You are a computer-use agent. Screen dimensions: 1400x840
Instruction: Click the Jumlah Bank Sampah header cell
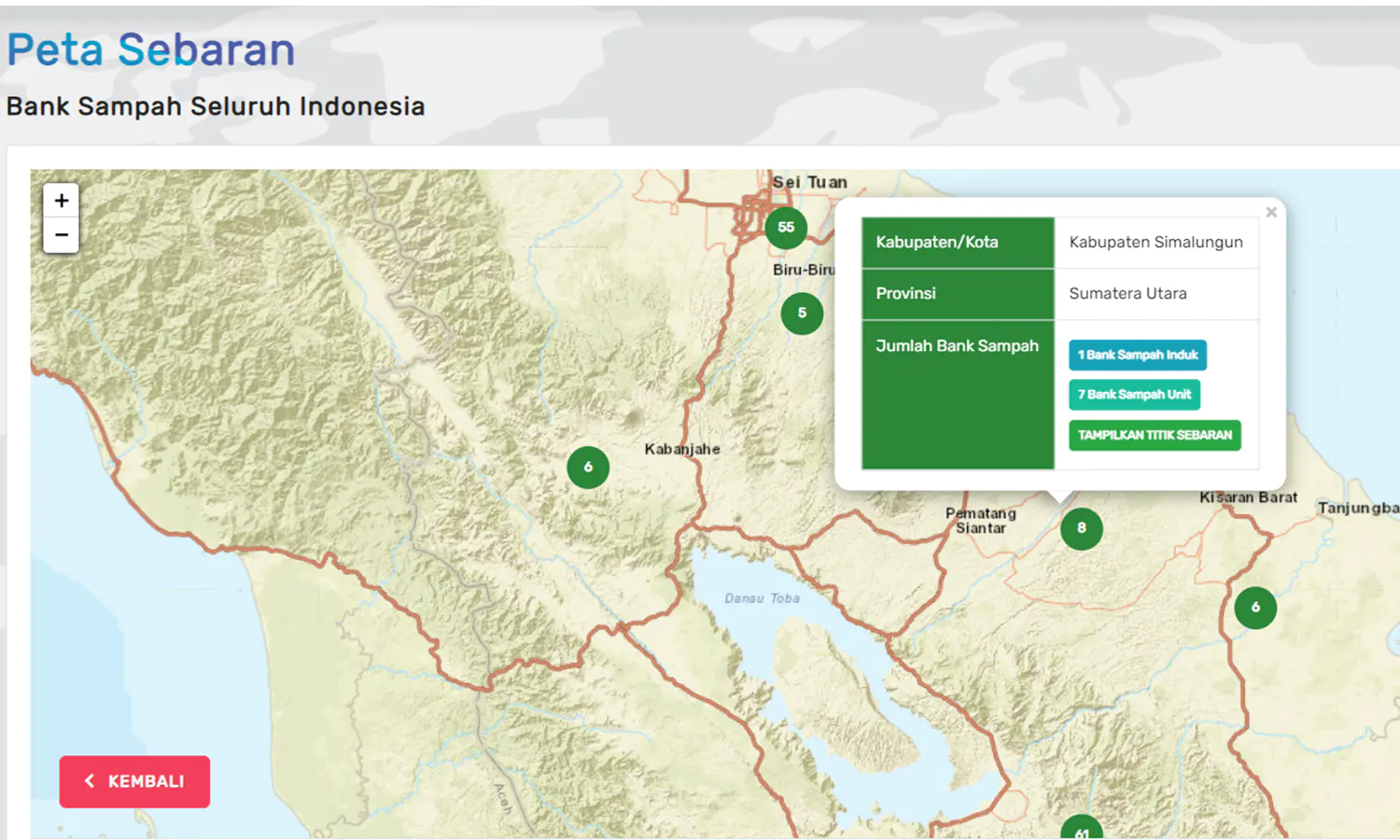tap(957, 346)
